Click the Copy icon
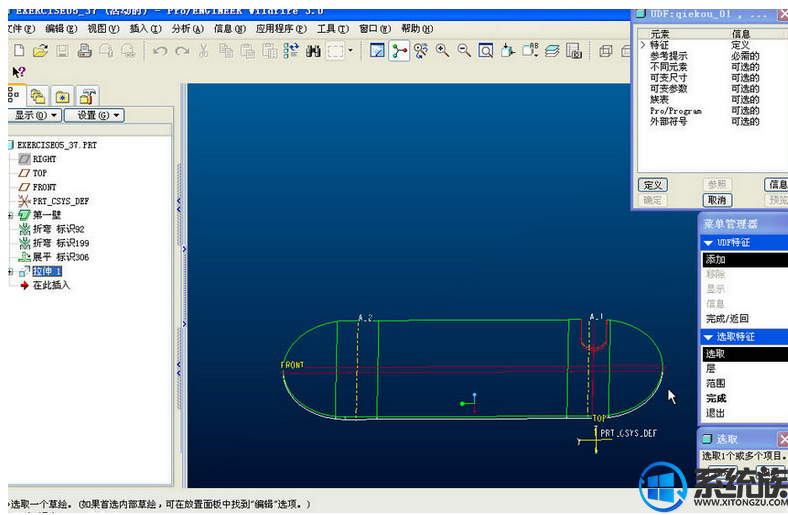Viewport: 788px width, 515px height. tap(226, 51)
